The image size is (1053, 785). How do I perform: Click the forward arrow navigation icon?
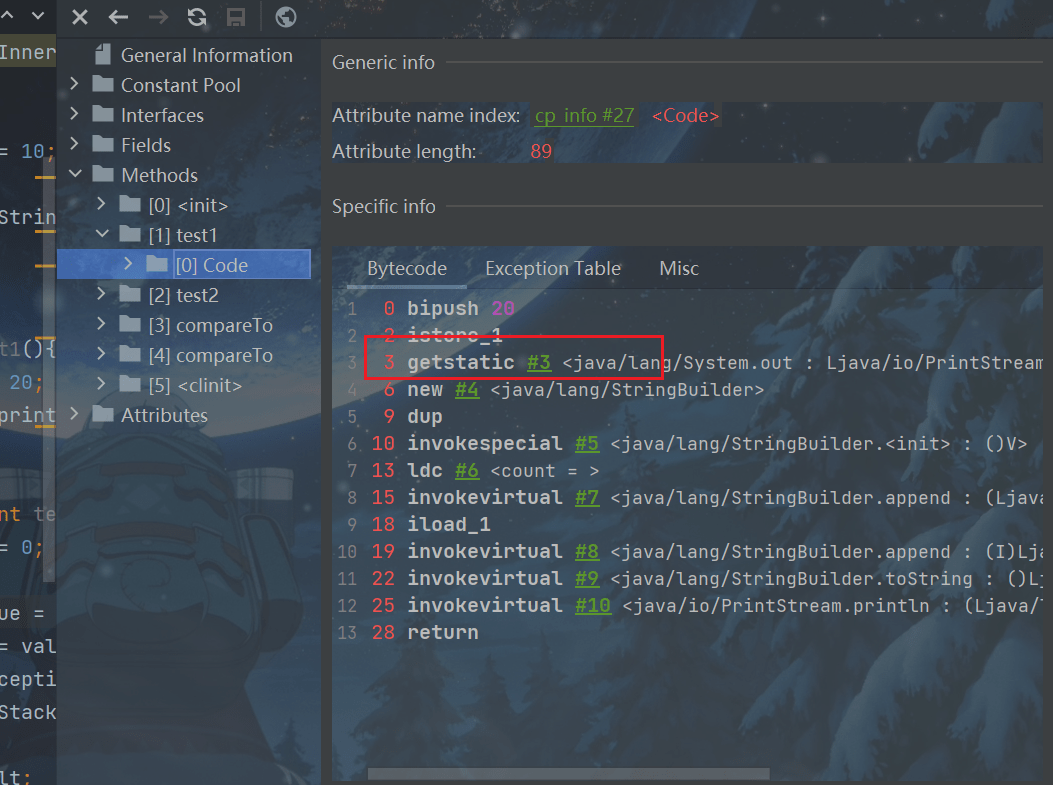tap(157, 17)
